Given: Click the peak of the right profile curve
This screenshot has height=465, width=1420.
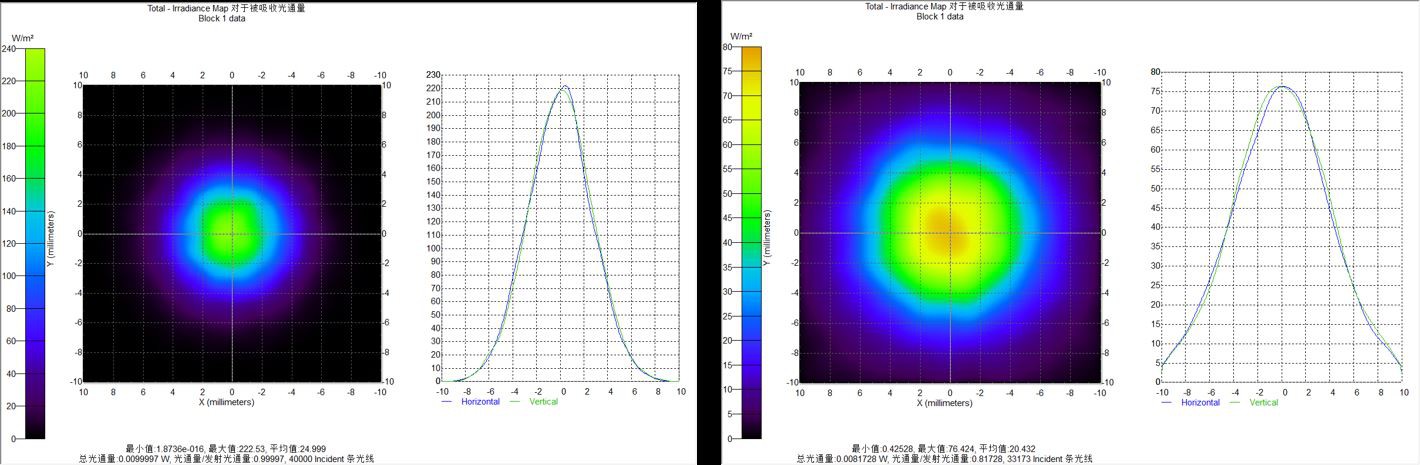Looking at the screenshot, I should (1284, 87).
